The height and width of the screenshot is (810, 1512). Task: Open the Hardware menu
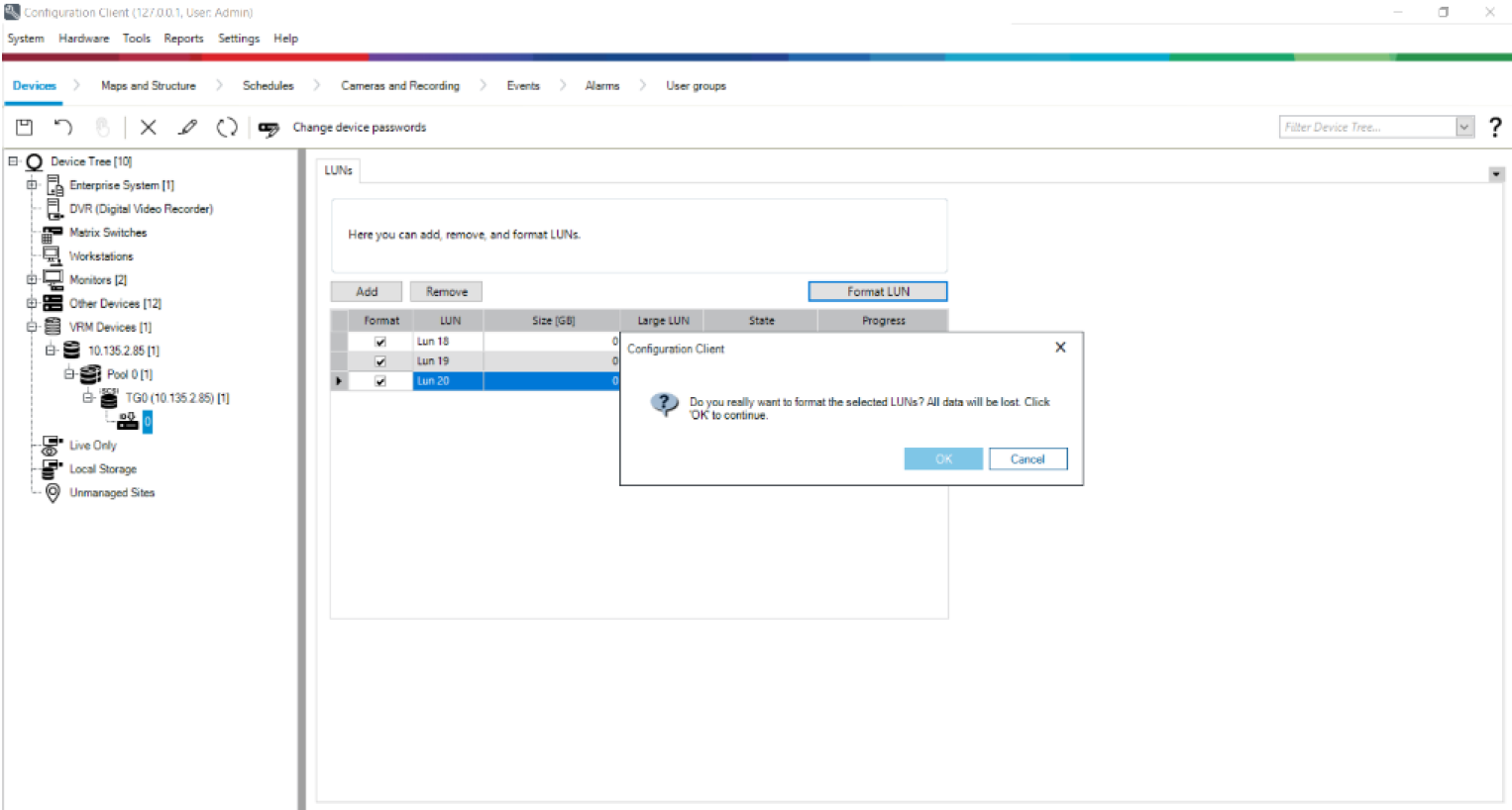coord(83,39)
